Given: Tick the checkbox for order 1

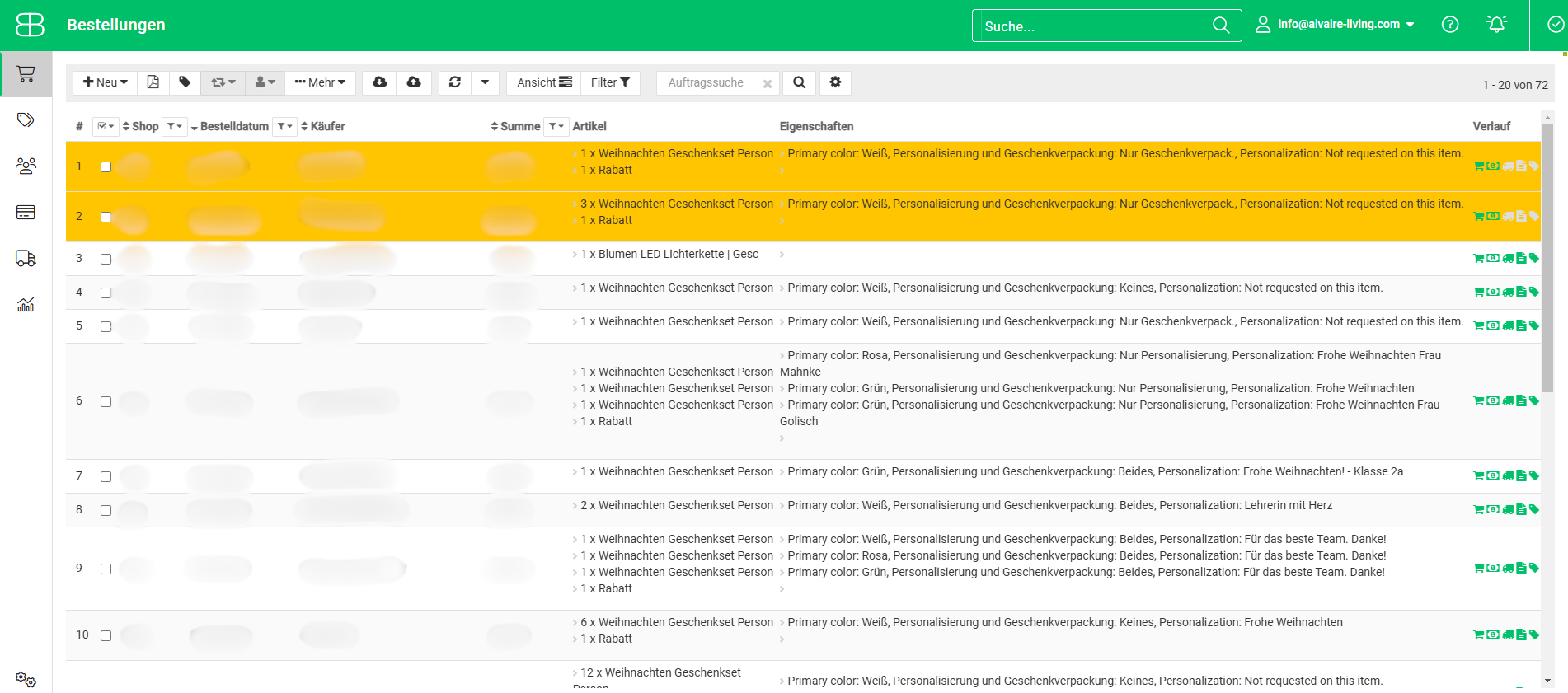Looking at the screenshot, I should click(106, 167).
